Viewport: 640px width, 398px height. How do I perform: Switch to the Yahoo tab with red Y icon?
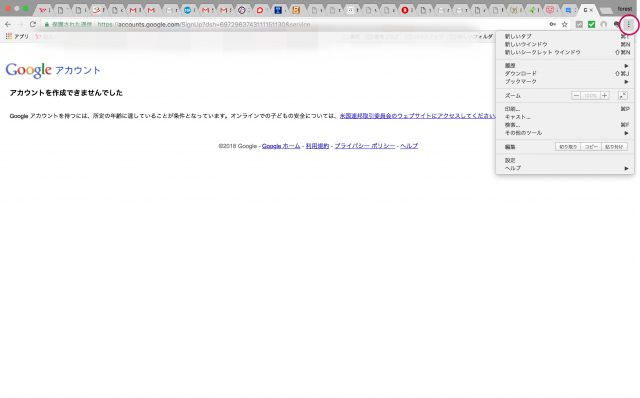[x=42, y=10]
